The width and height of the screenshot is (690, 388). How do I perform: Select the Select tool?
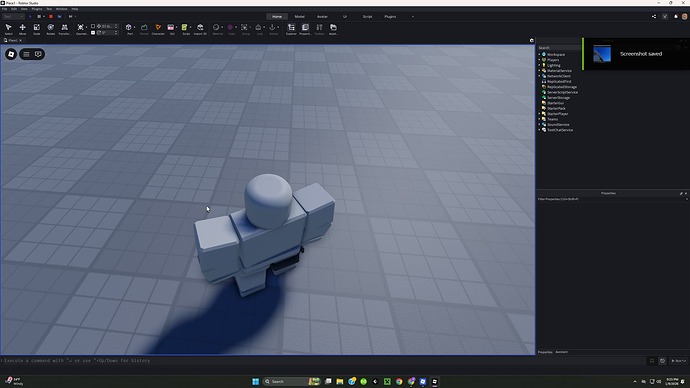pyautogui.click(x=8, y=29)
